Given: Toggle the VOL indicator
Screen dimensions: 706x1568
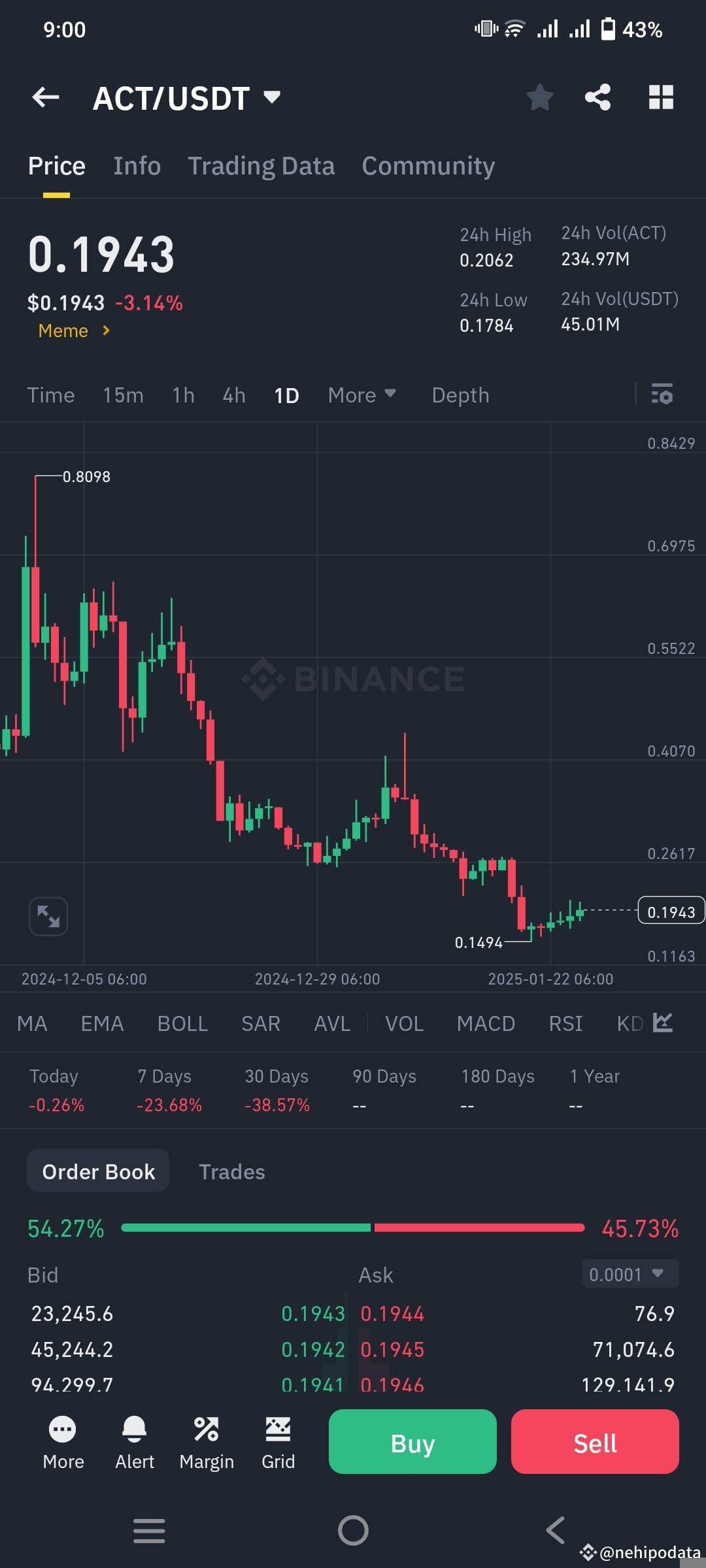Looking at the screenshot, I should (x=404, y=1024).
